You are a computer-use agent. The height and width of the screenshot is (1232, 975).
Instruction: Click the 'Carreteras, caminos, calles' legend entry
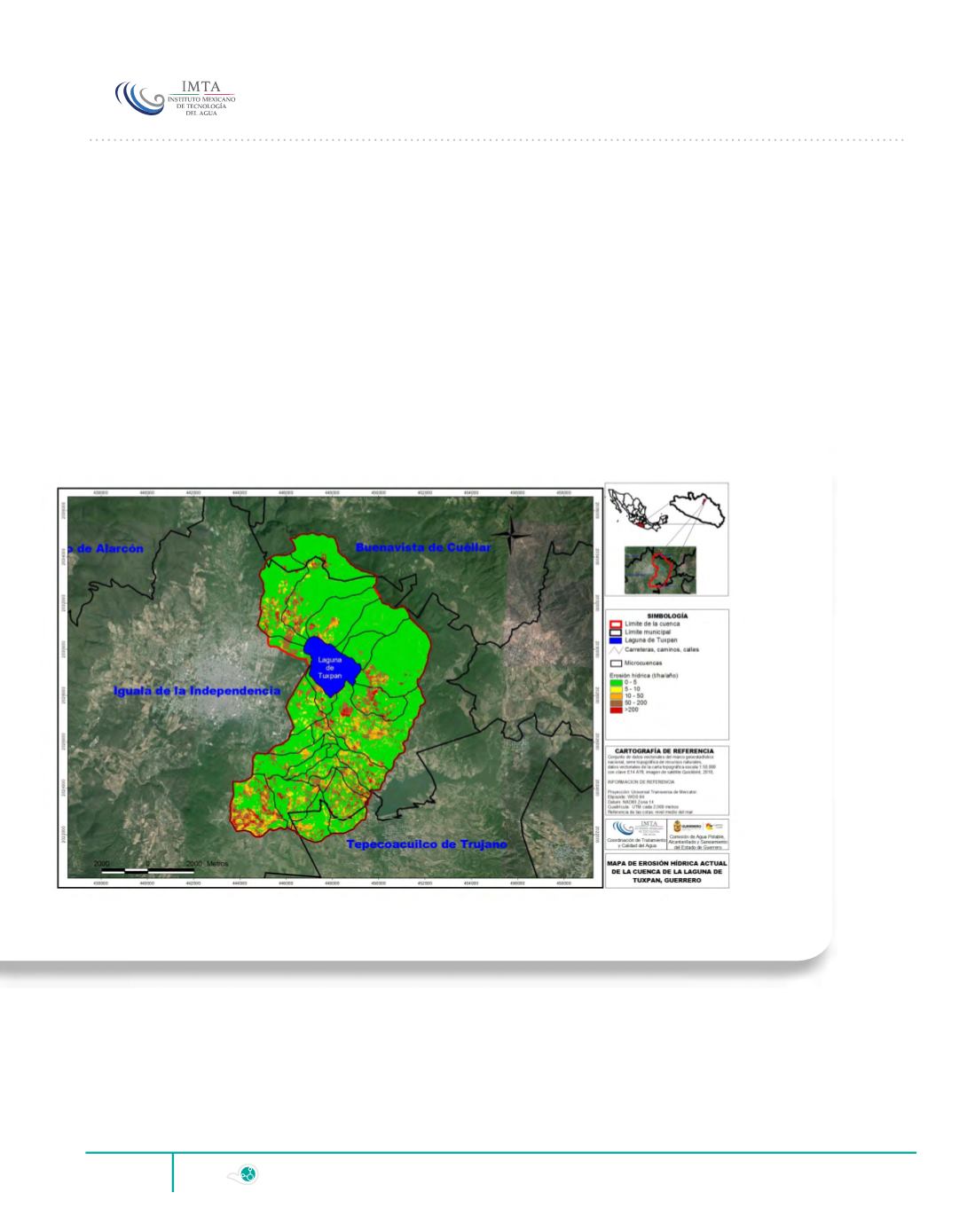point(654,649)
